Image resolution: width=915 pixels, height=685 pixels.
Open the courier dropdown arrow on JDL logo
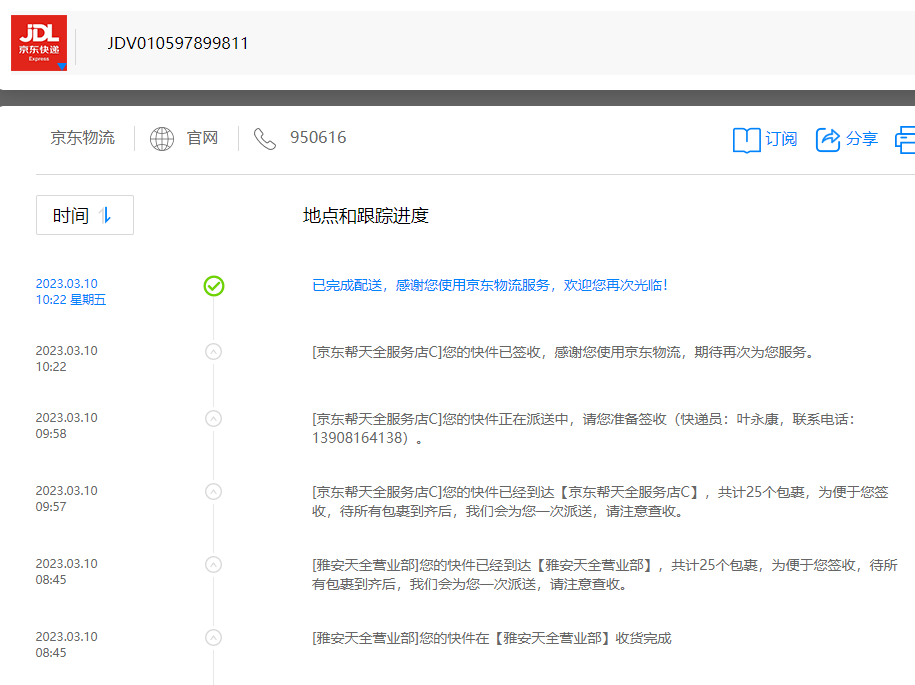pyautogui.click(x=62, y=67)
